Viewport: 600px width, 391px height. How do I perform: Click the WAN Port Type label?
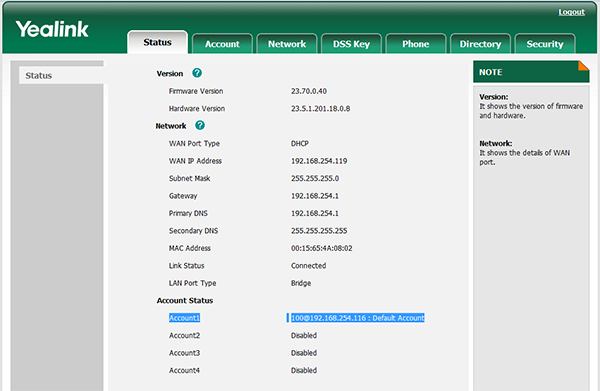[x=194, y=143]
